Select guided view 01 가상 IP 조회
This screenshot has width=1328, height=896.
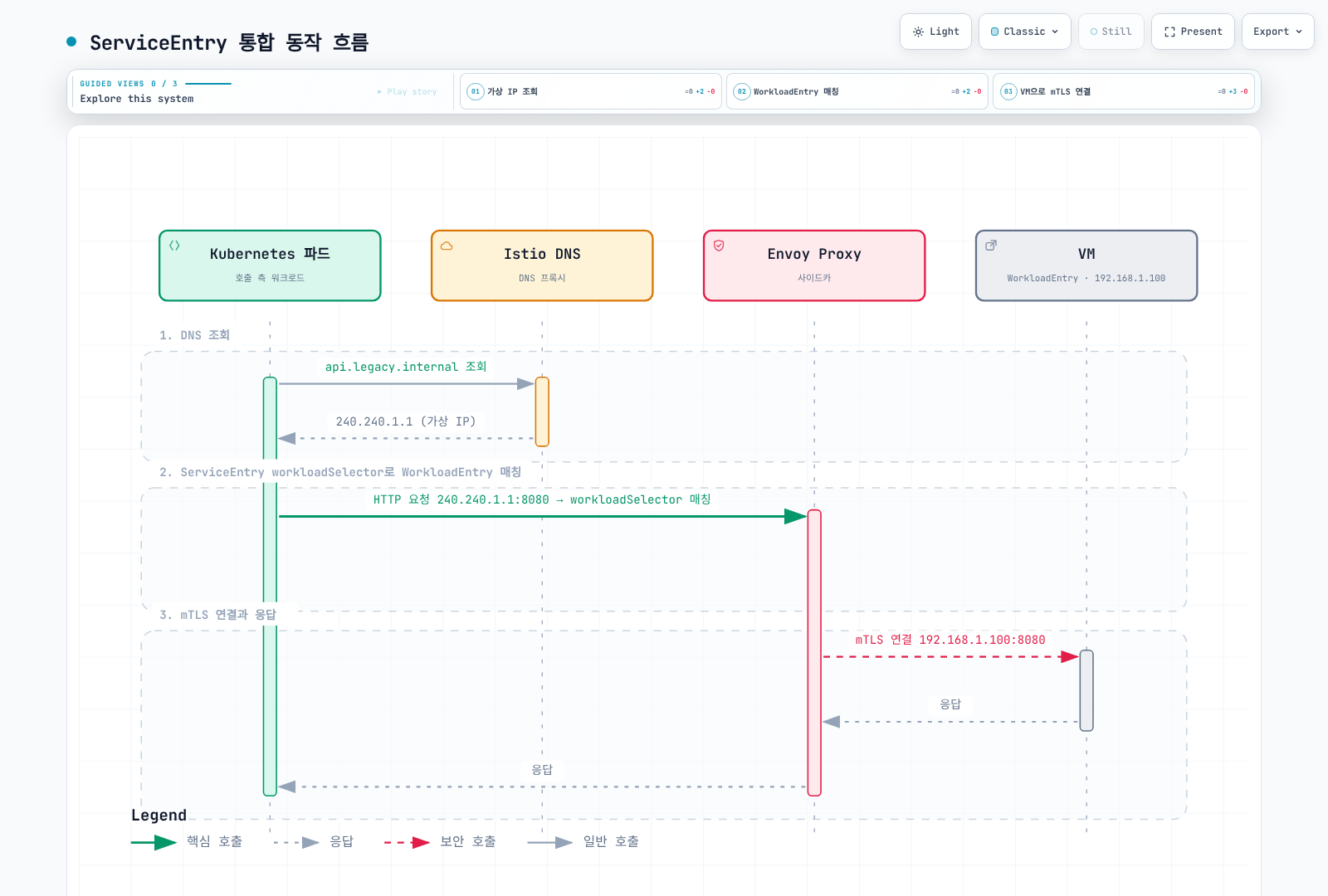click(590, 91)
